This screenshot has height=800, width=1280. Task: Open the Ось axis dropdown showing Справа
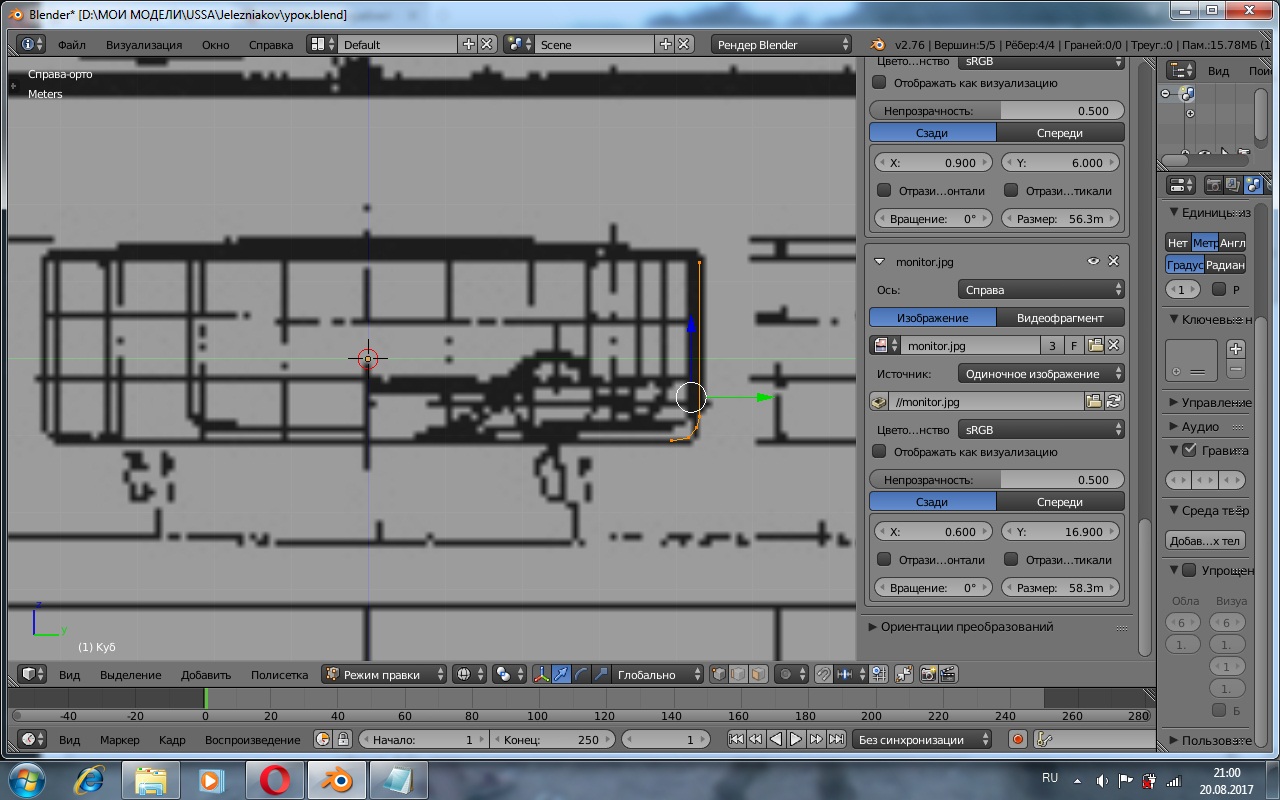click(x=1041, y=289)
